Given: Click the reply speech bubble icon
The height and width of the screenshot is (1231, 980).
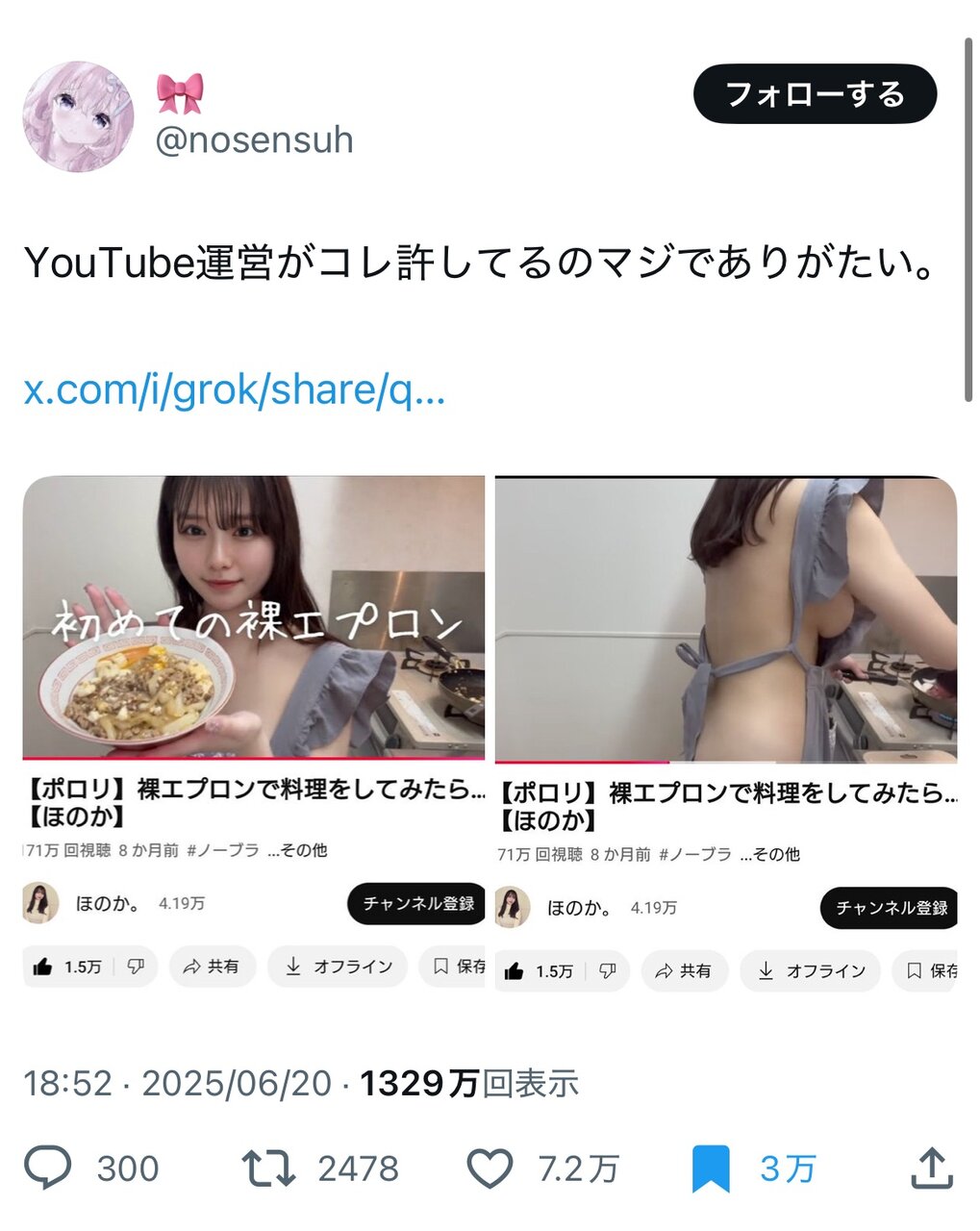Looking at the screenshot, I should coord(47,1168).
